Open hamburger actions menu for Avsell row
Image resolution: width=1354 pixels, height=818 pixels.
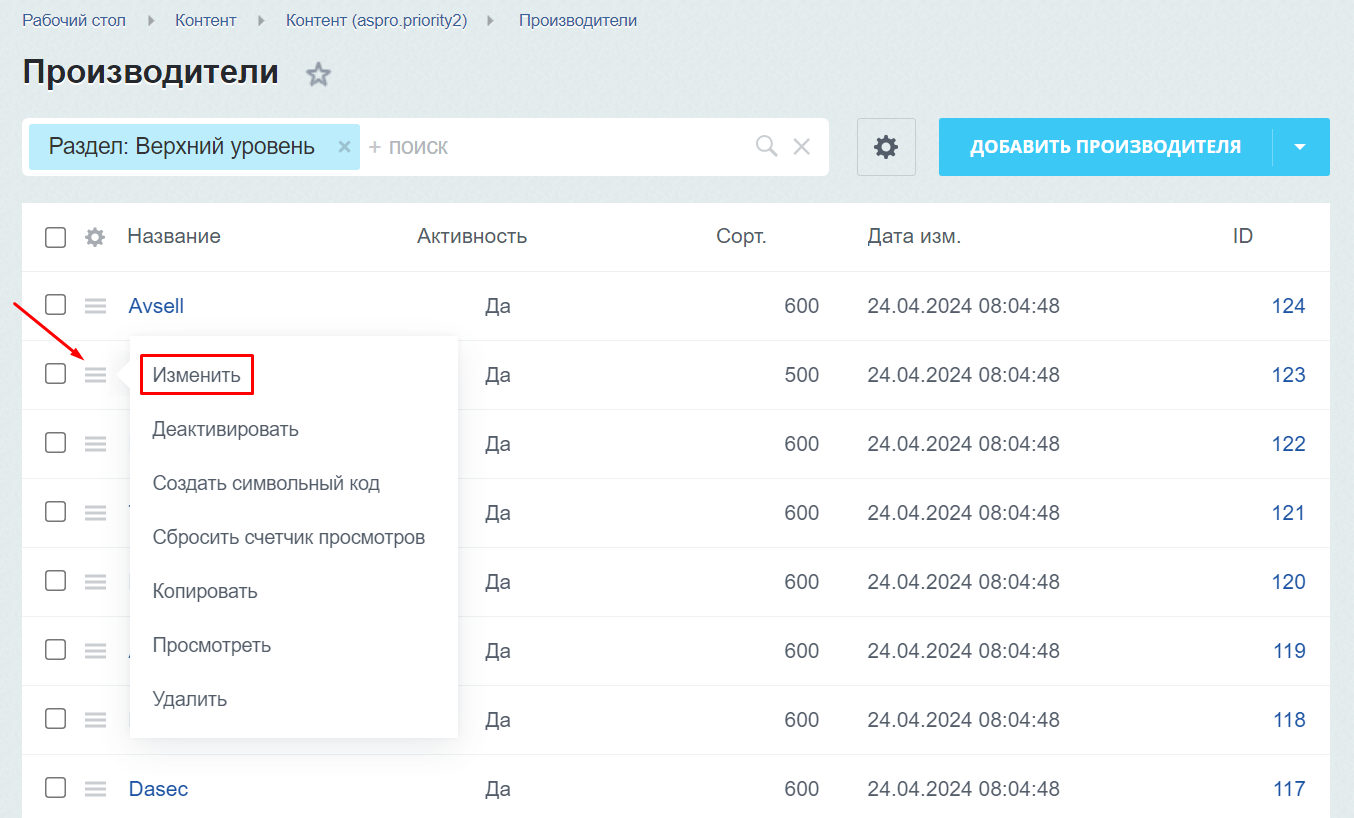tap(95, 306)
